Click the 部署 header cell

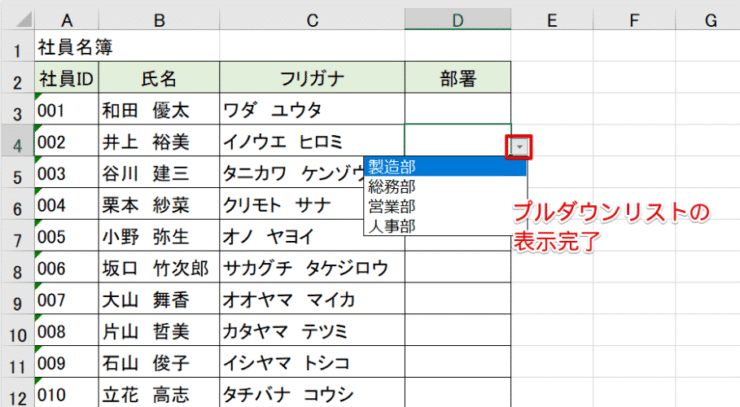458,77
